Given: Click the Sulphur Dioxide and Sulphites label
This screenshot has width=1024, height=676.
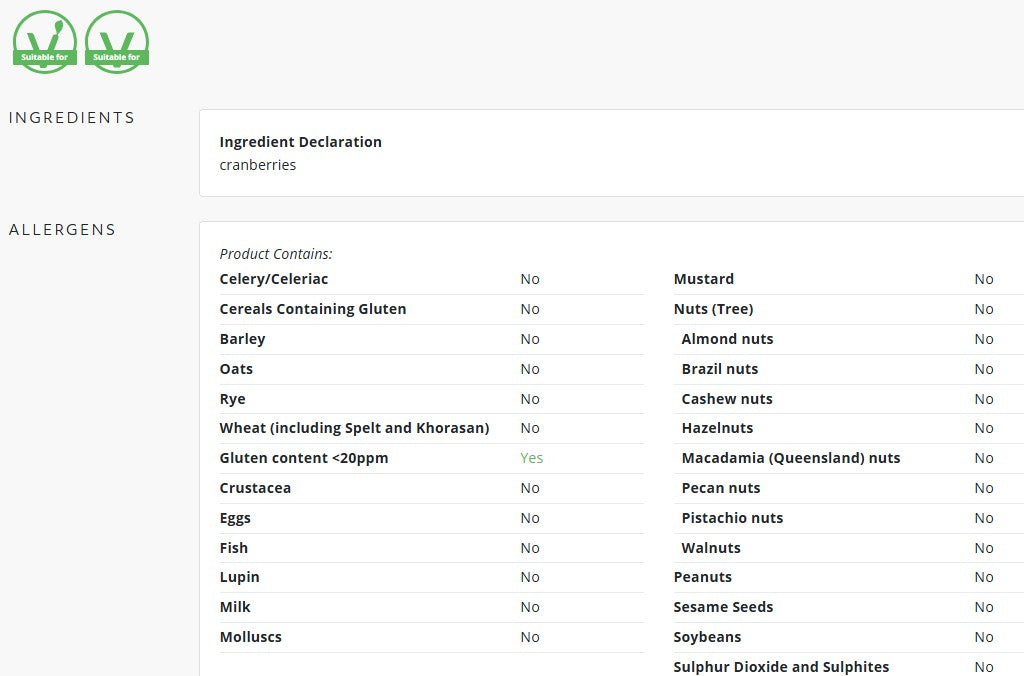Looking at the screenshot, I should click(781, 667).
